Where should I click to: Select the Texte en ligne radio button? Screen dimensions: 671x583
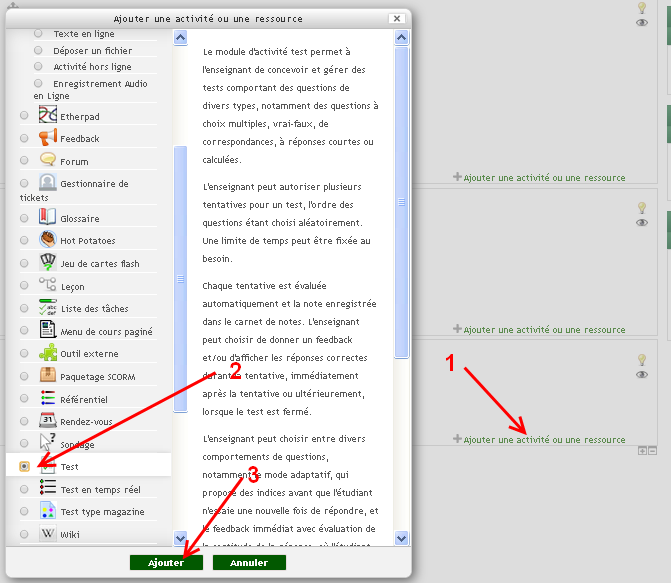tap(38, 33)
